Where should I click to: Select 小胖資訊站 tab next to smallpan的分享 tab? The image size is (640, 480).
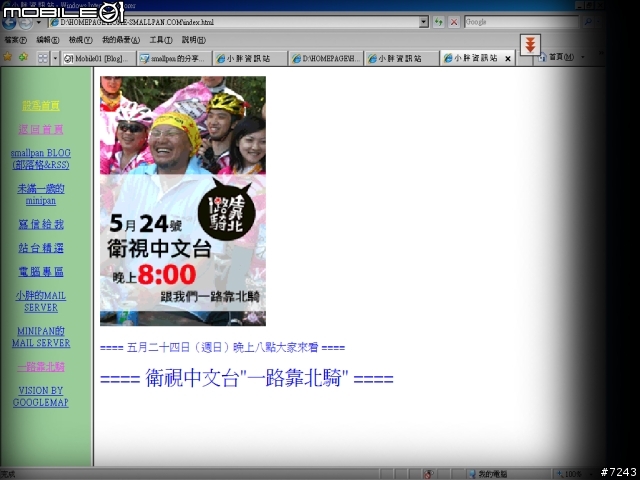coord(250,59)
